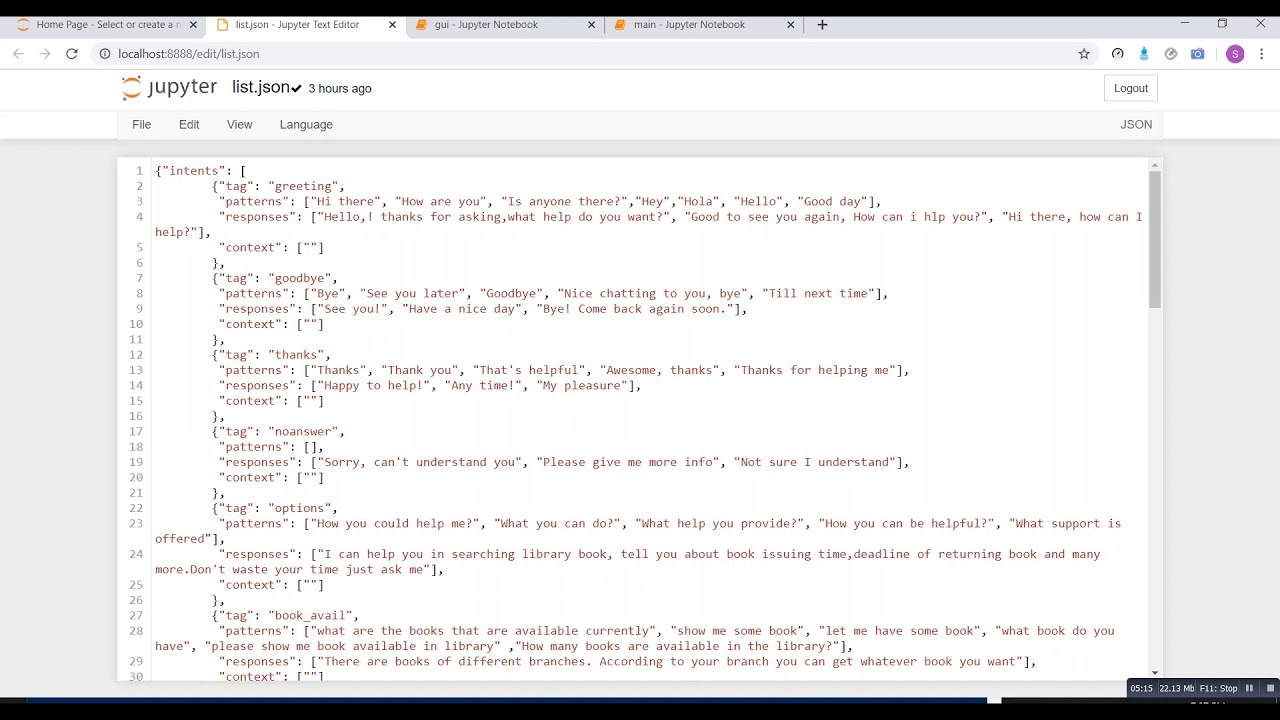Click the "book_avail" tag value
Viewport: 1280px width, 720px height.
pyautogui.click(x=310, y=616)
